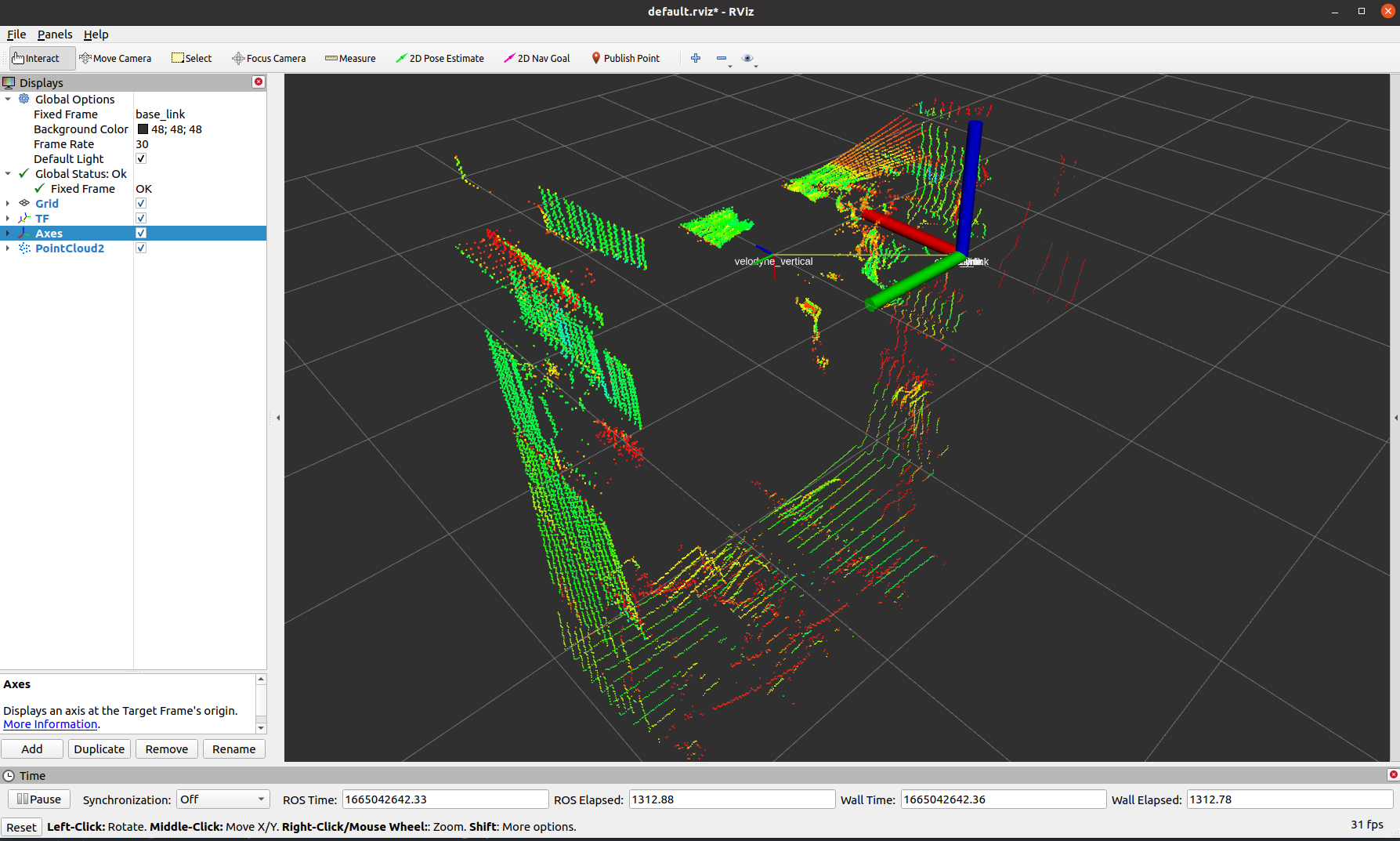This screenshot has width=1400, height=841.
Task: Disable the Grid display checkbox
Action: point(141,203)
